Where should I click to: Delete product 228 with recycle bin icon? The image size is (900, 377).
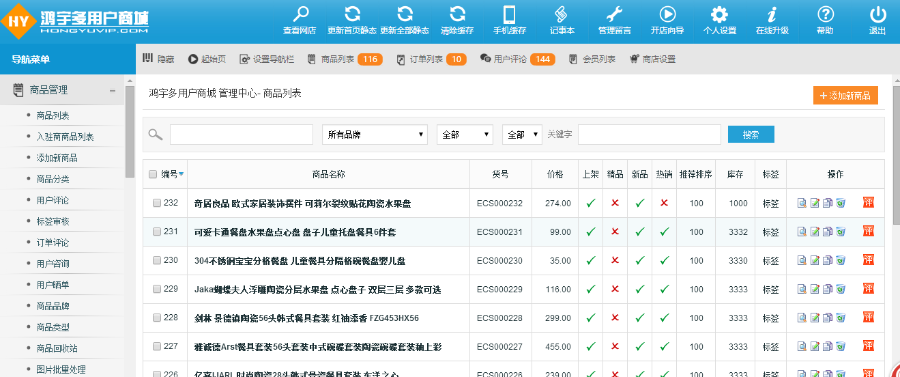[840, 317]
